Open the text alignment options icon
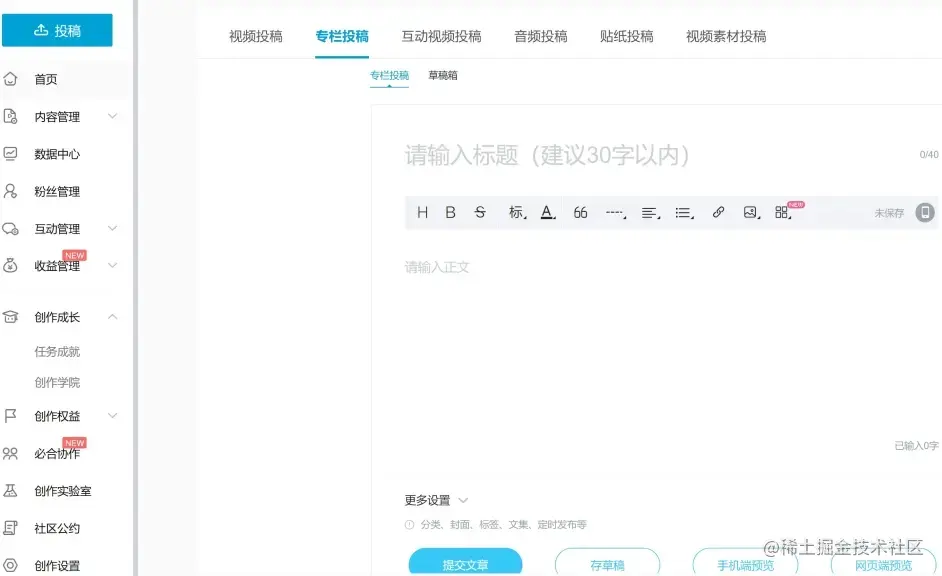Viewport: 942px width, 576px height. point(650,212)
